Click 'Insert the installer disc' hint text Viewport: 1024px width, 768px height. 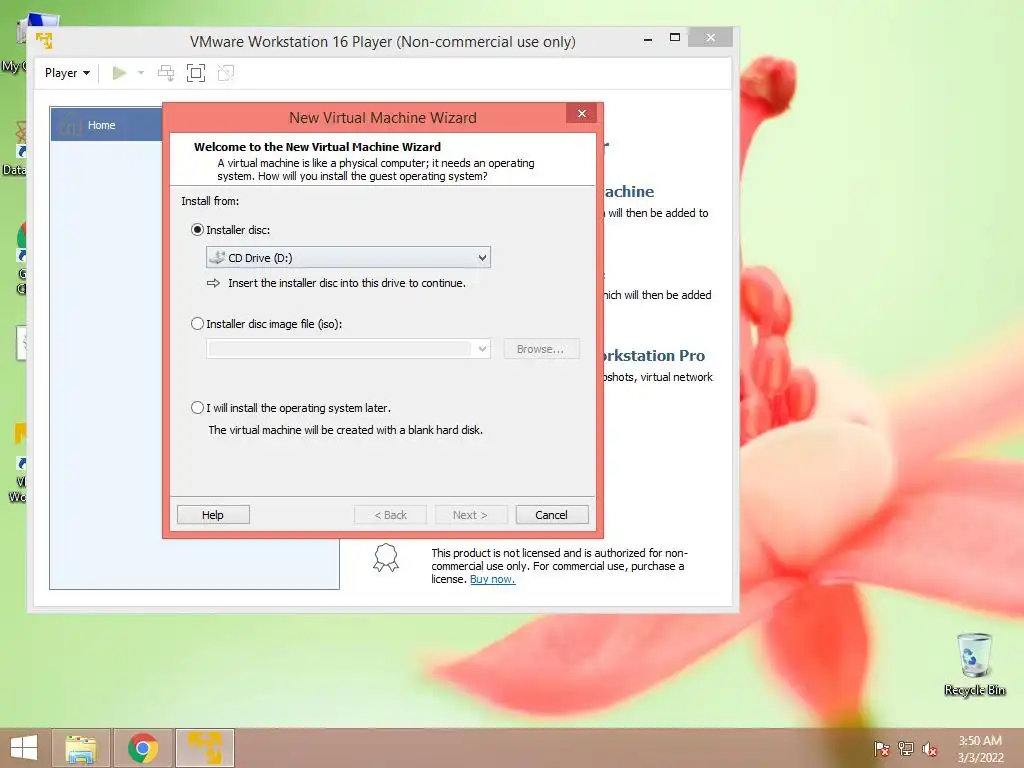(347, 283)
